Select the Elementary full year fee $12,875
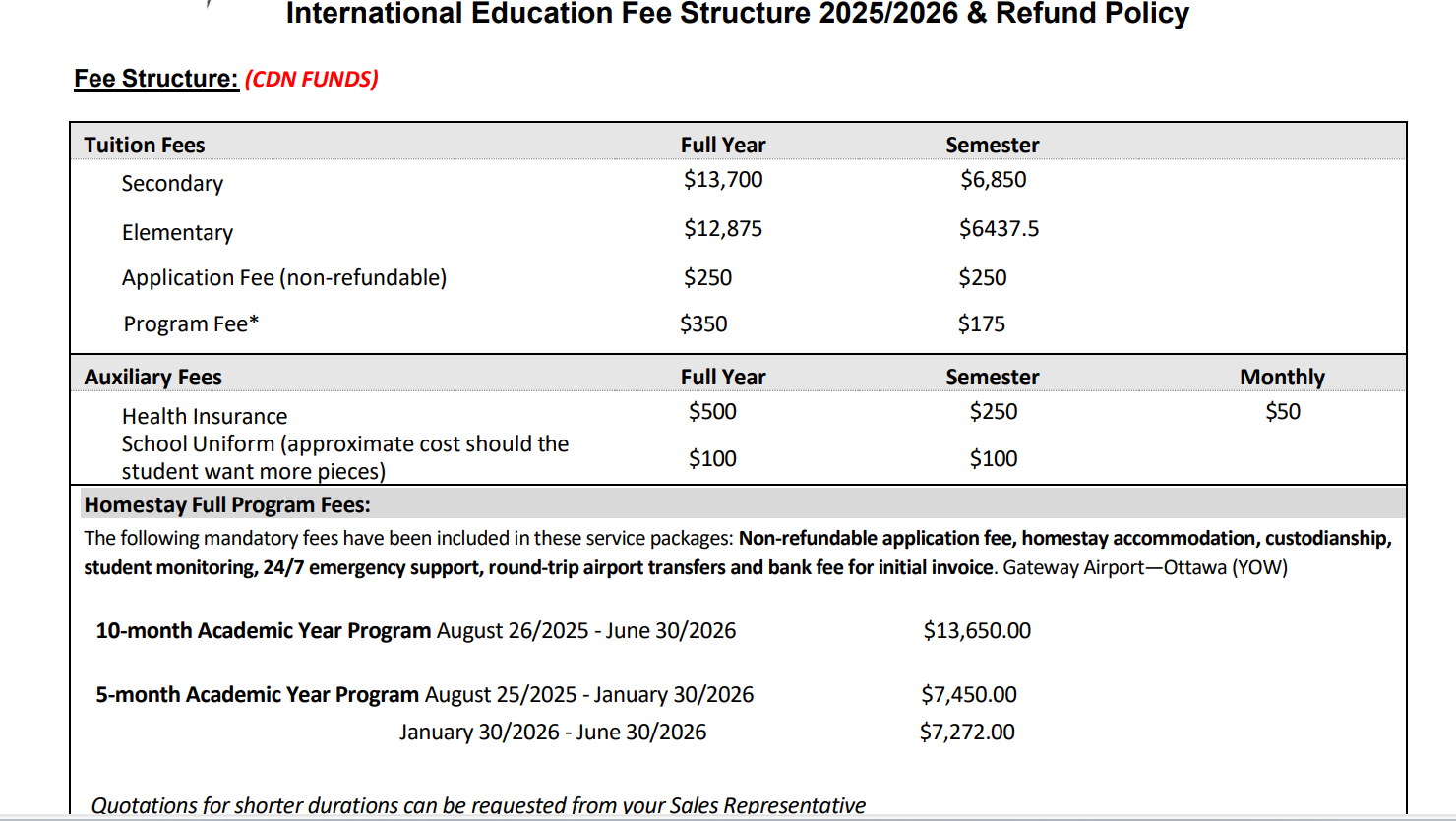This screenshot has width=1456, height=821. 723,228
